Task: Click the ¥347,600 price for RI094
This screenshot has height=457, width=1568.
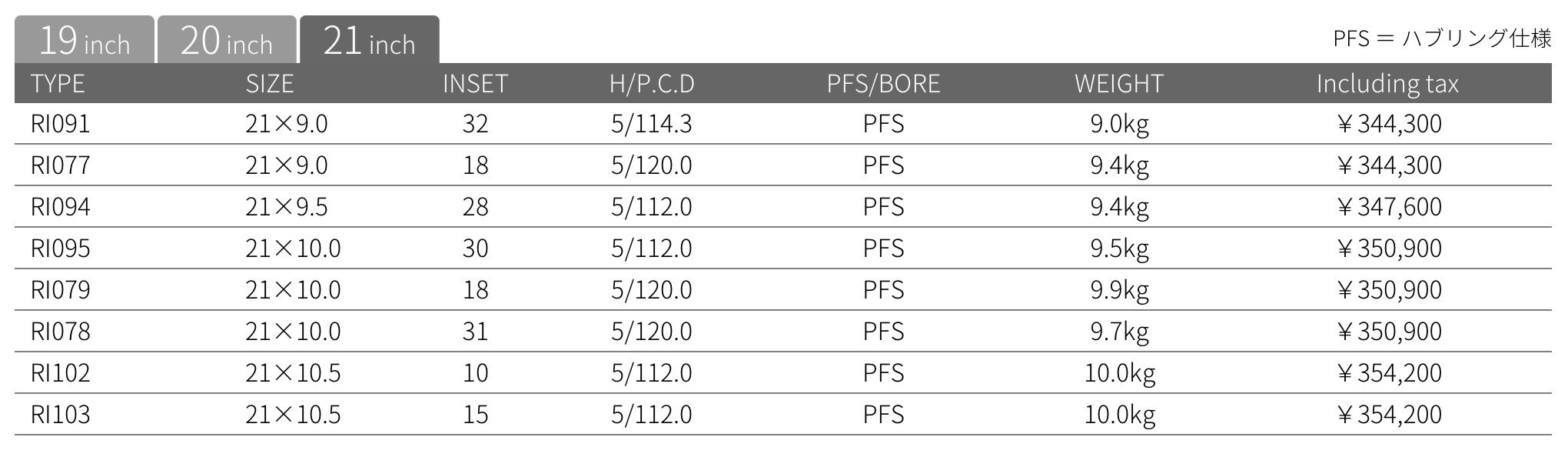Action: pos(1389,207)
